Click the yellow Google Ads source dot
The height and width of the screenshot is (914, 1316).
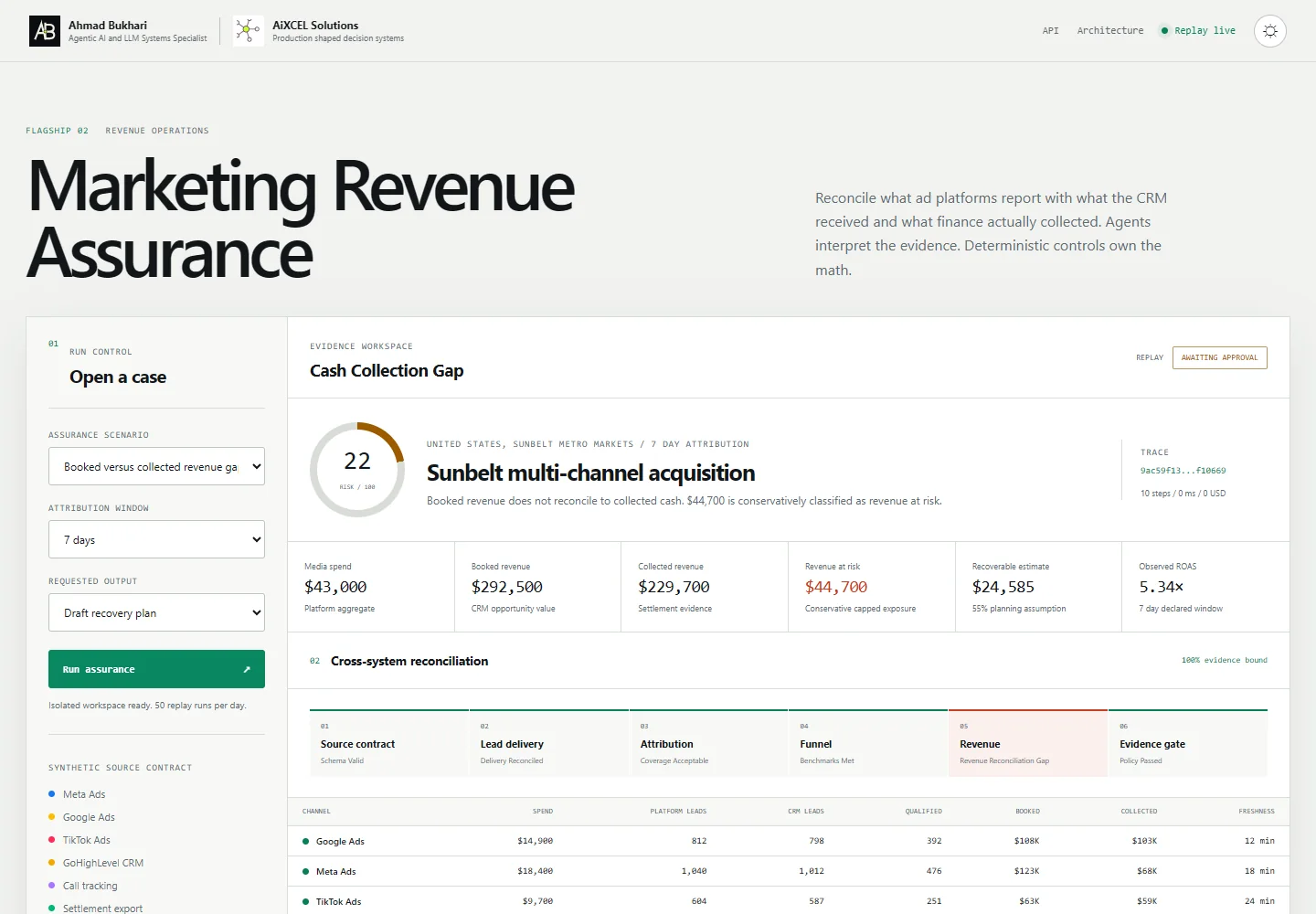pyautogui.click(x=52, y=817)
